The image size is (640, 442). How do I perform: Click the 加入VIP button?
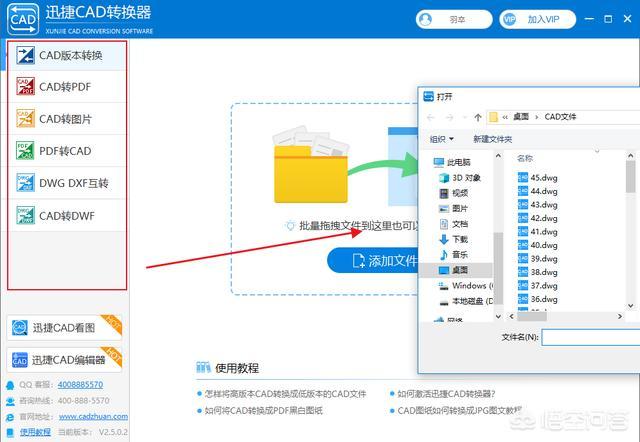(538, 19)
